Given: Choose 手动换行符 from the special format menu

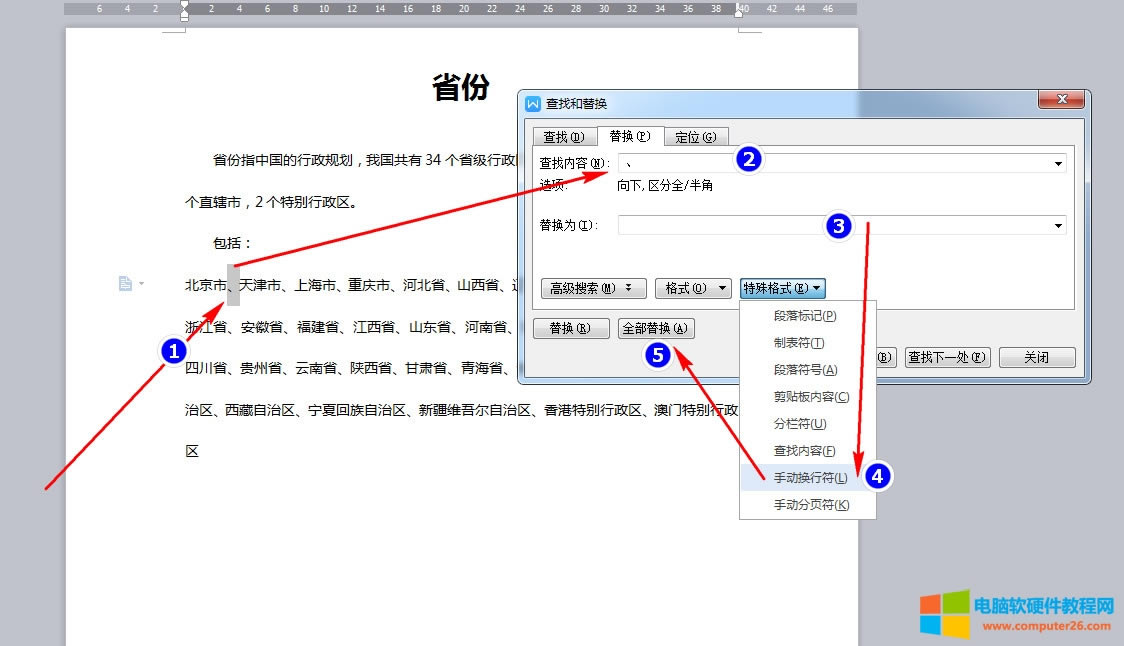Looking at the screenshot, I should point(810,478).
